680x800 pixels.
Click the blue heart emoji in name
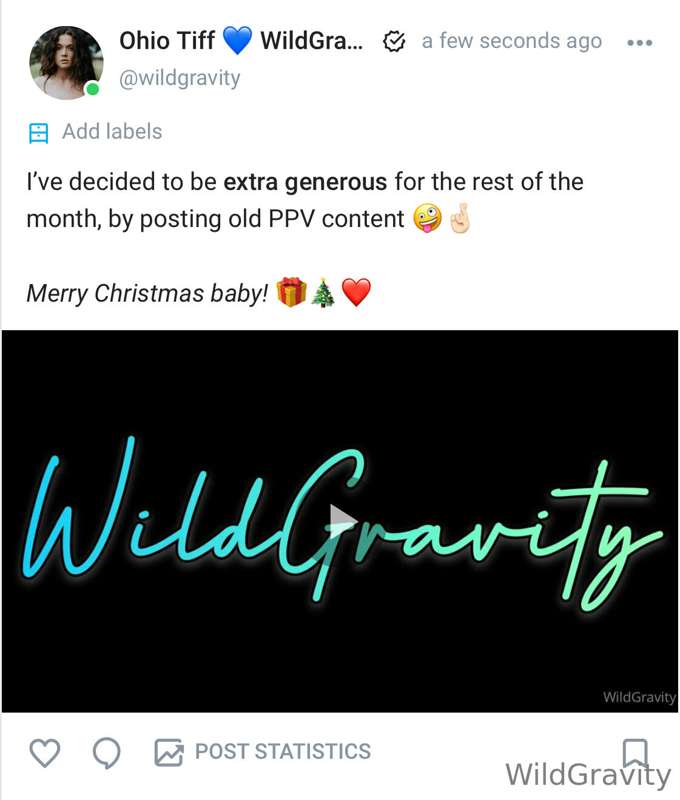(238, 41)
